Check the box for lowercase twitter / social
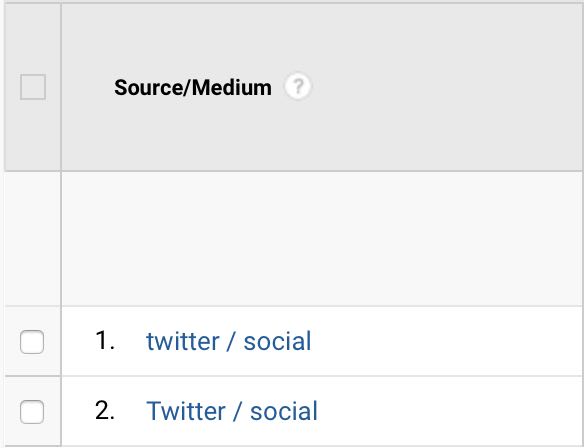Screen dimensions: 584x448 (32, 342)
